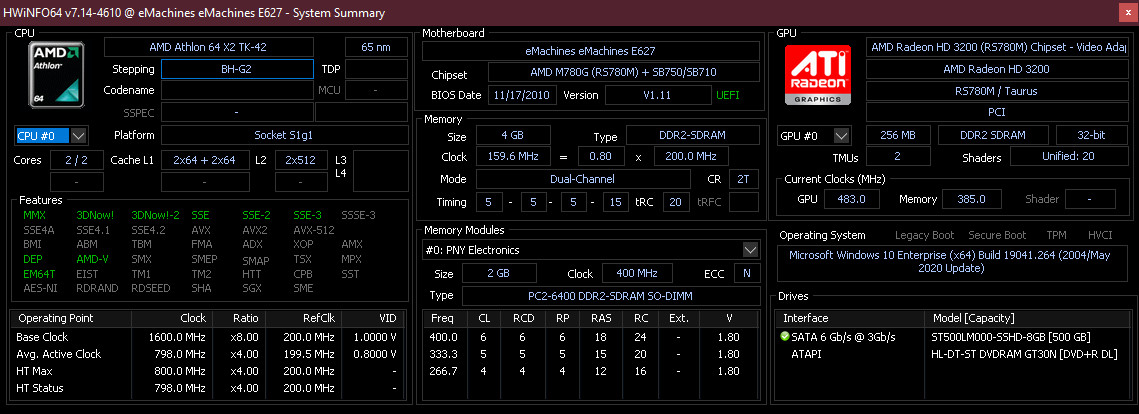Click the module size 2 GB value
1139x414 pixels.
(x=500, y=273)
